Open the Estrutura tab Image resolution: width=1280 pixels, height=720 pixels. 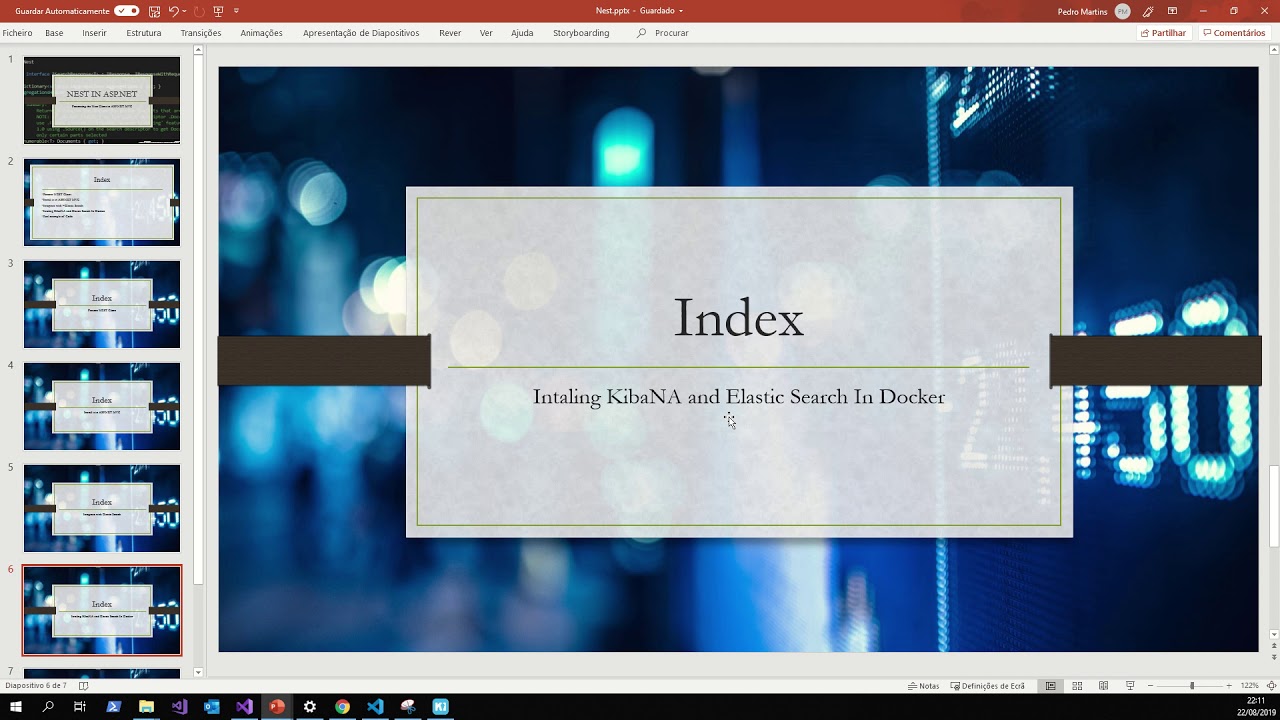(x=144, y=33)
